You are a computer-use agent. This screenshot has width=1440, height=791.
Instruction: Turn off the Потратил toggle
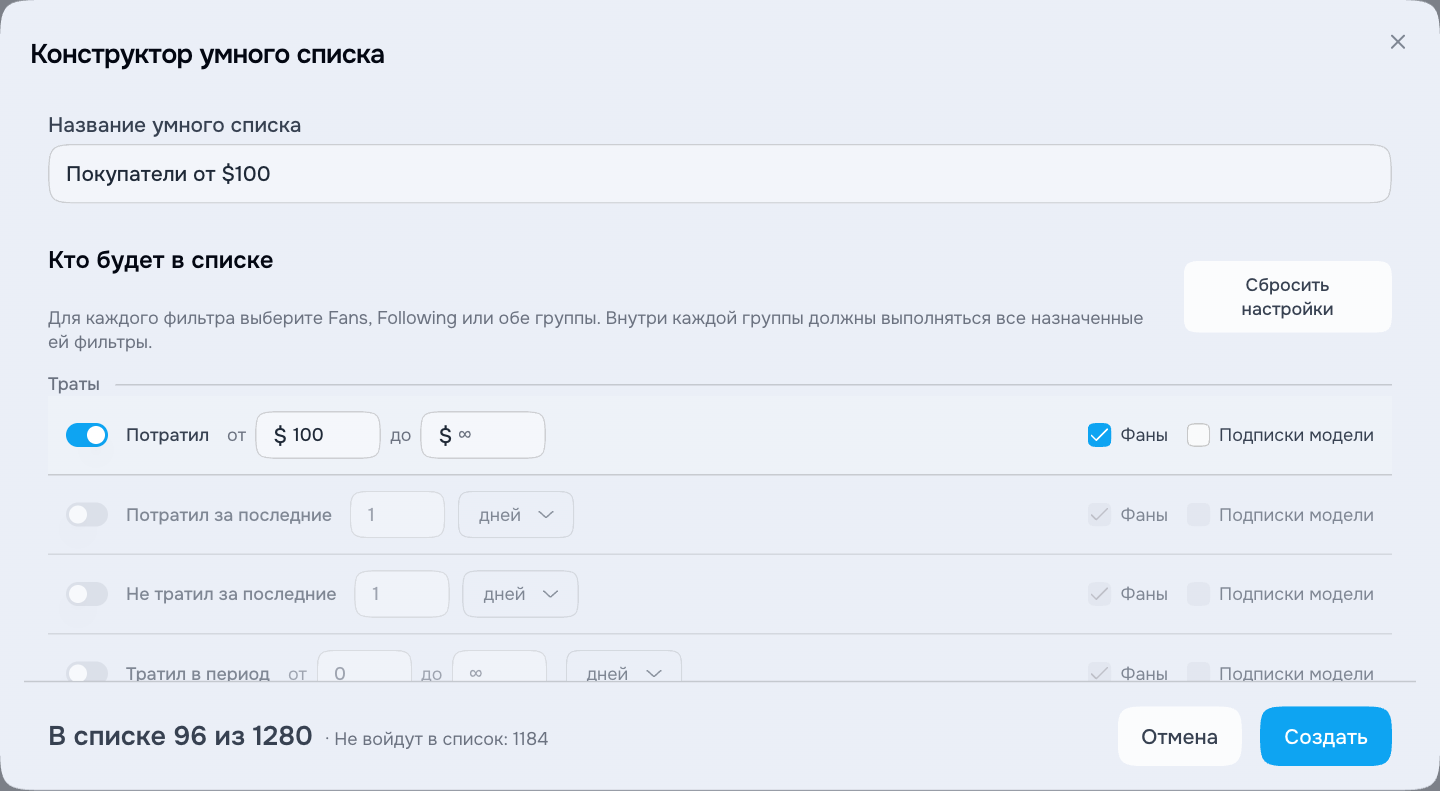click(x=87, y=435)
